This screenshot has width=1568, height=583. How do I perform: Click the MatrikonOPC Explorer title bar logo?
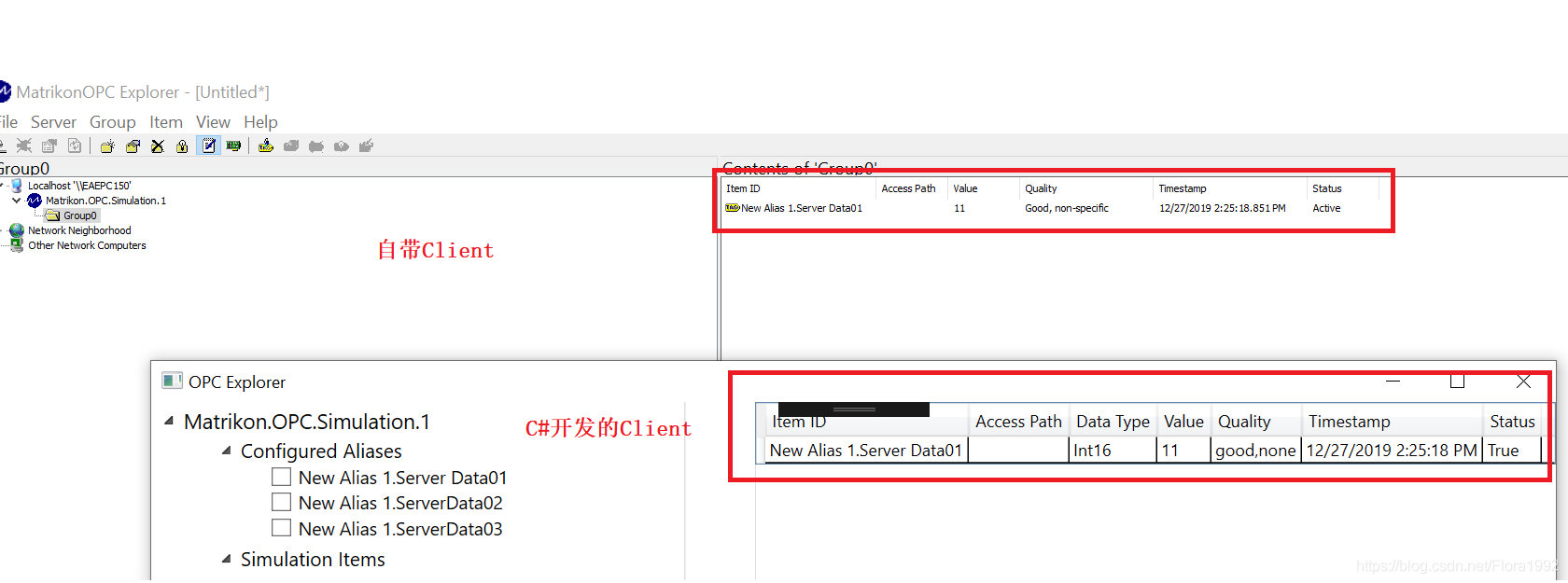(x=5, y=91)
